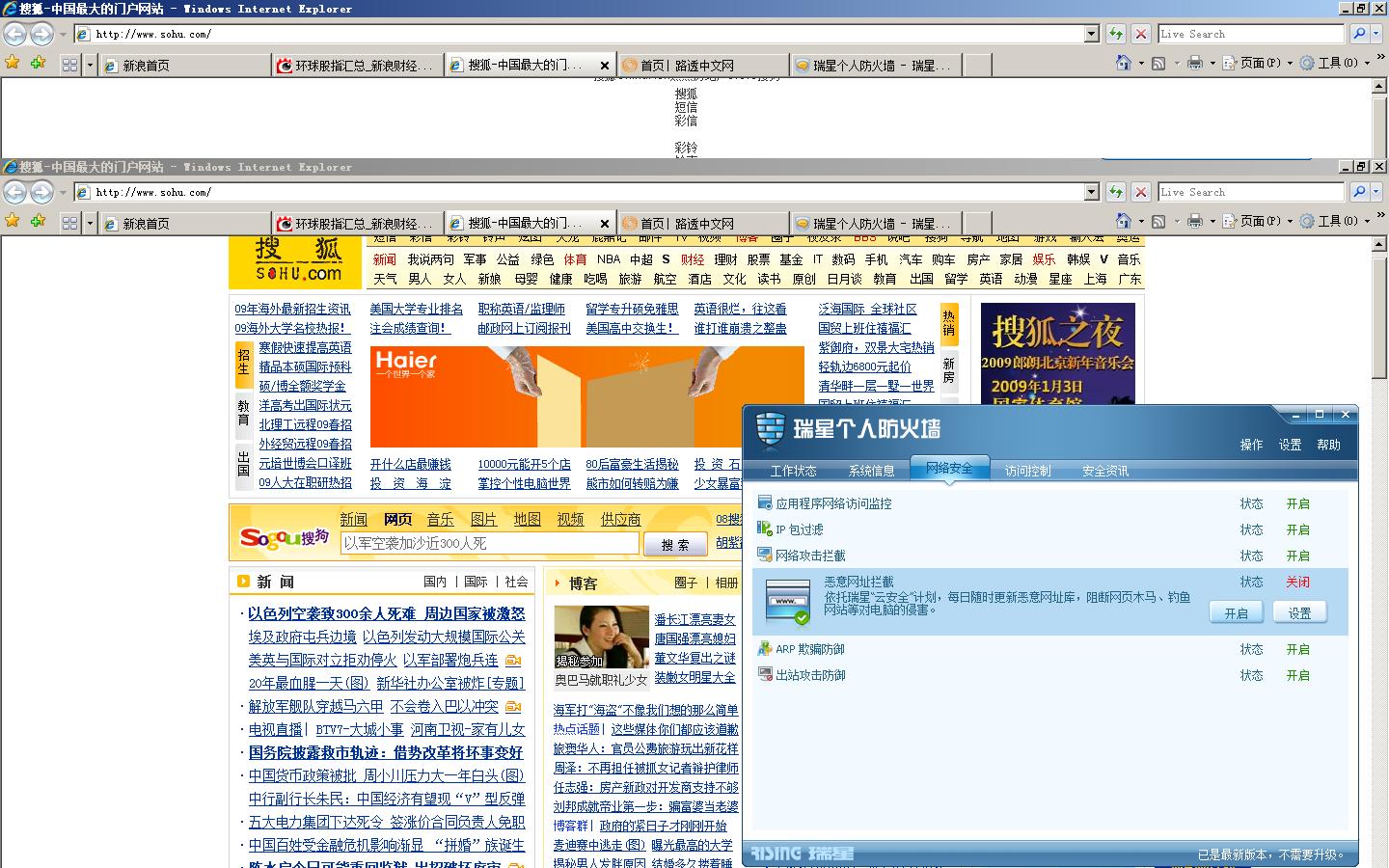Click the 应用程序网络访问监控 row icon in the firewall
The width and height of the screenshot is (1389, 868).
tap(765, 502)
